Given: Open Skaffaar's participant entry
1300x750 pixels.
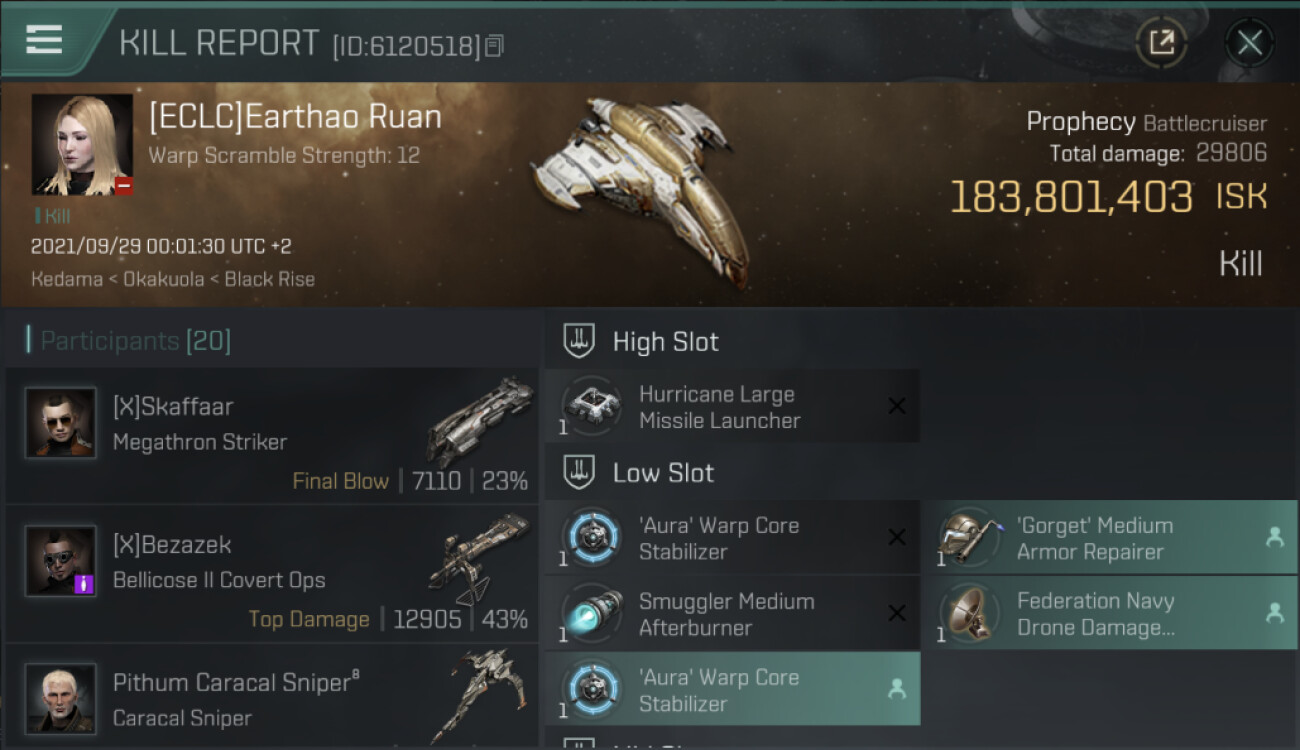Looking at the screenshot, I should (272, 435).
